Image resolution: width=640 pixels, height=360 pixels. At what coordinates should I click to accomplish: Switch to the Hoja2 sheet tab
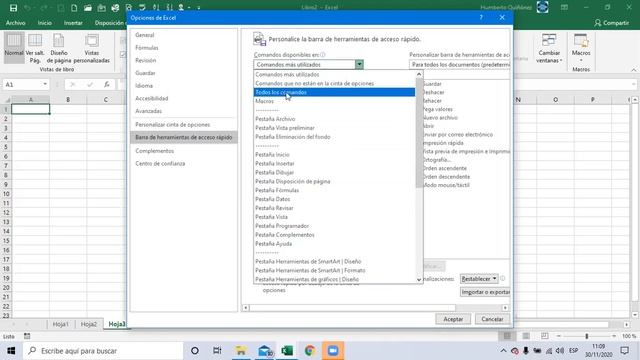click(x=89, y=324)
